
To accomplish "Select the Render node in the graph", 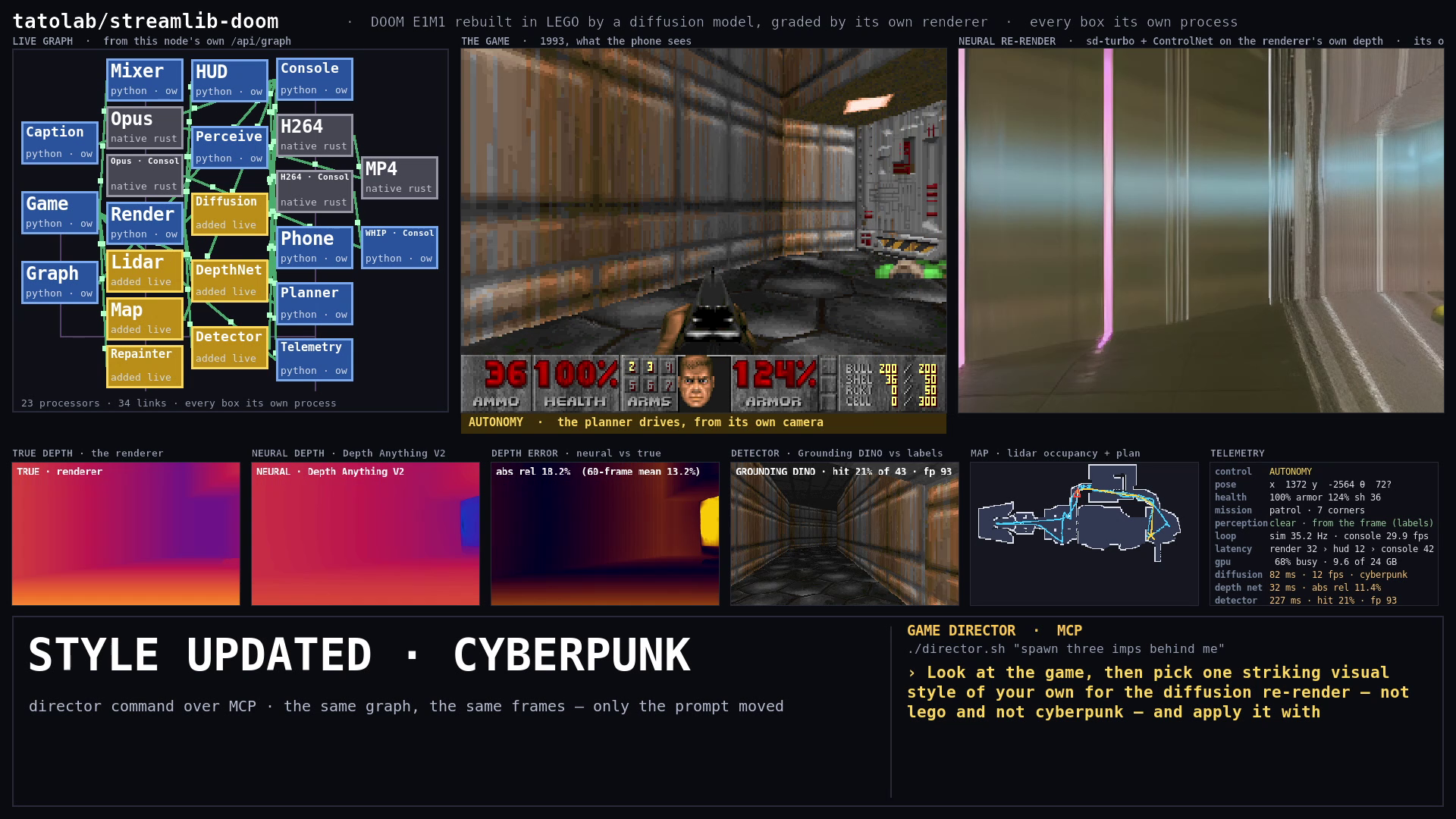I will (x=144, y=223).
